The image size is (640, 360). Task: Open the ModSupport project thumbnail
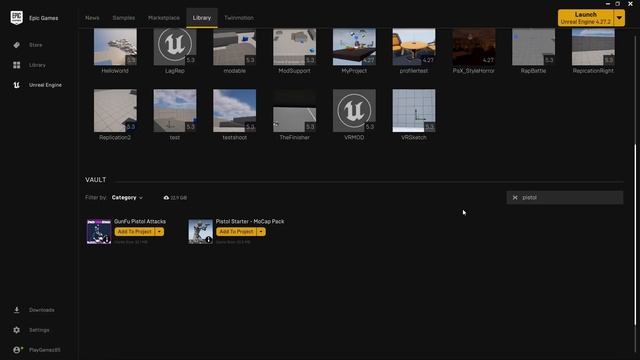[x=294, y=47]
